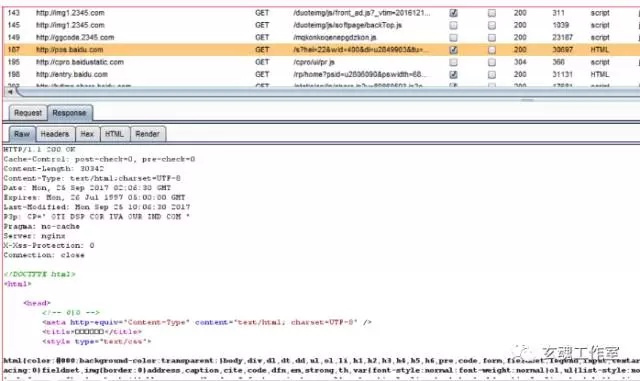
Task: Switch to the Request tab
Action: pos(28,113)
